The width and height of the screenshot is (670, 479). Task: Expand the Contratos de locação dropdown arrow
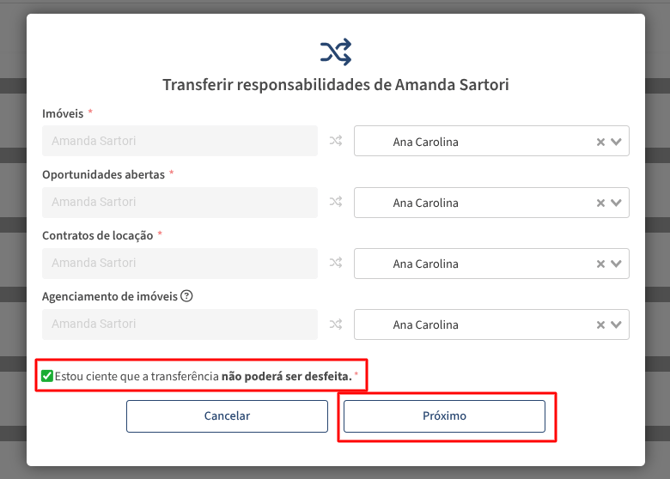(x=616, y=264)
